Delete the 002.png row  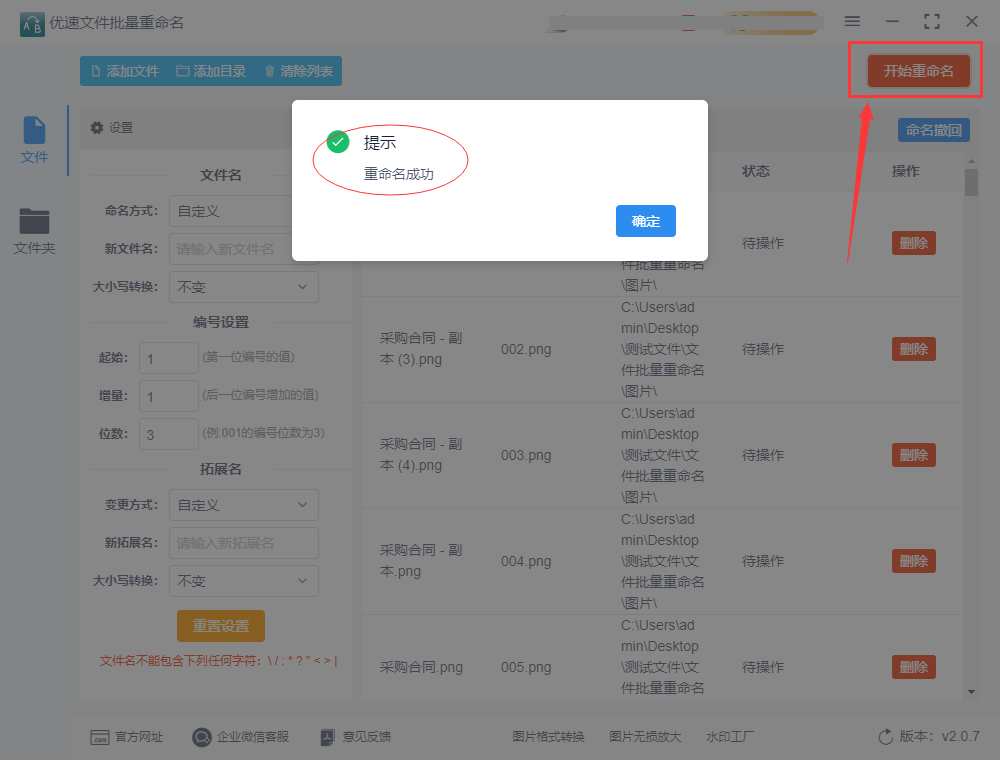pyautogui.click(x=913, y=349)
